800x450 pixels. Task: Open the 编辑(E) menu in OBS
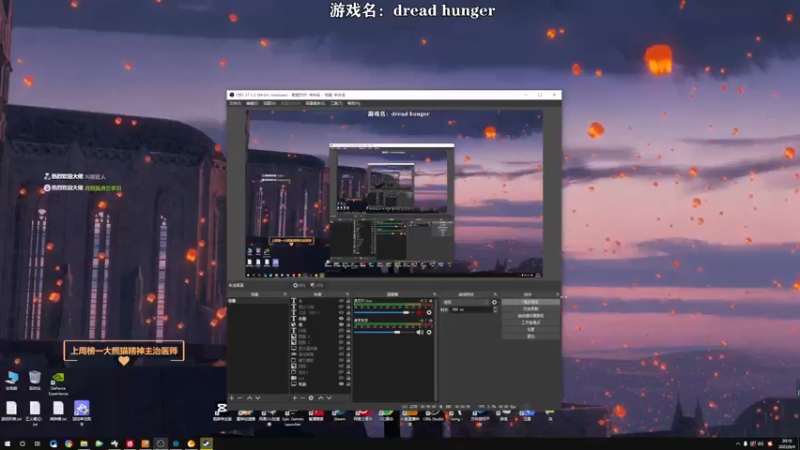point(253,103)
